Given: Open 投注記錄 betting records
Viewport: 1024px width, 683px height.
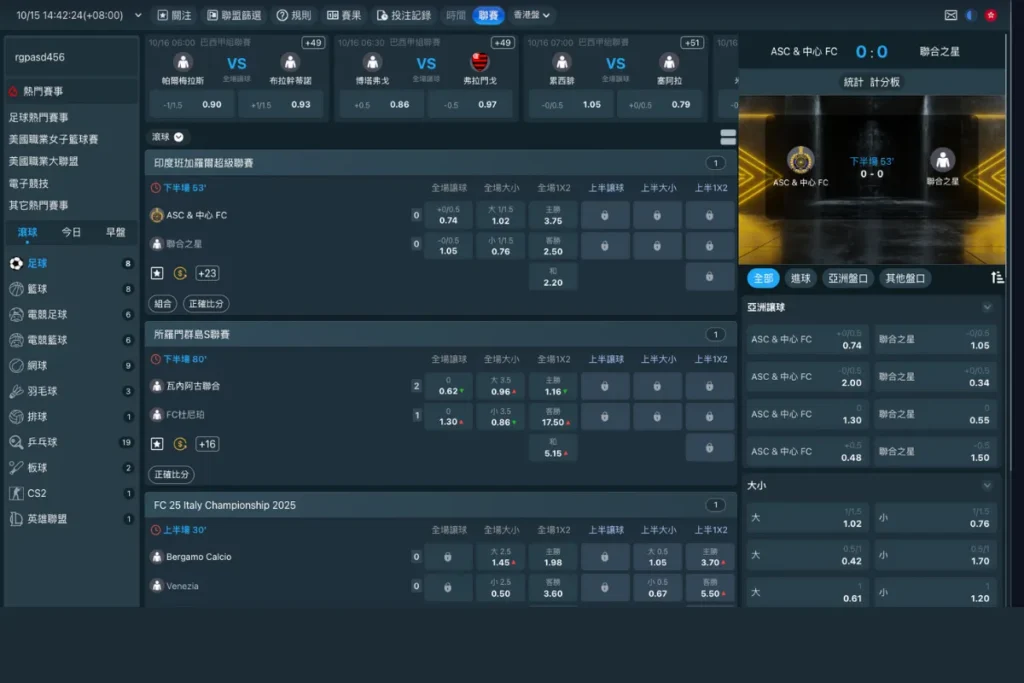Looking at the screenshot, I should (x=403, y=15).
